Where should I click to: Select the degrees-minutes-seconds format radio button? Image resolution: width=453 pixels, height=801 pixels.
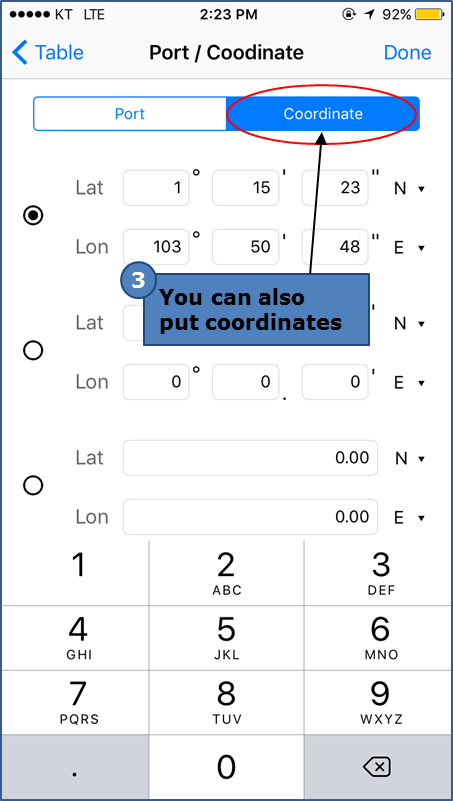click(33, 216)
